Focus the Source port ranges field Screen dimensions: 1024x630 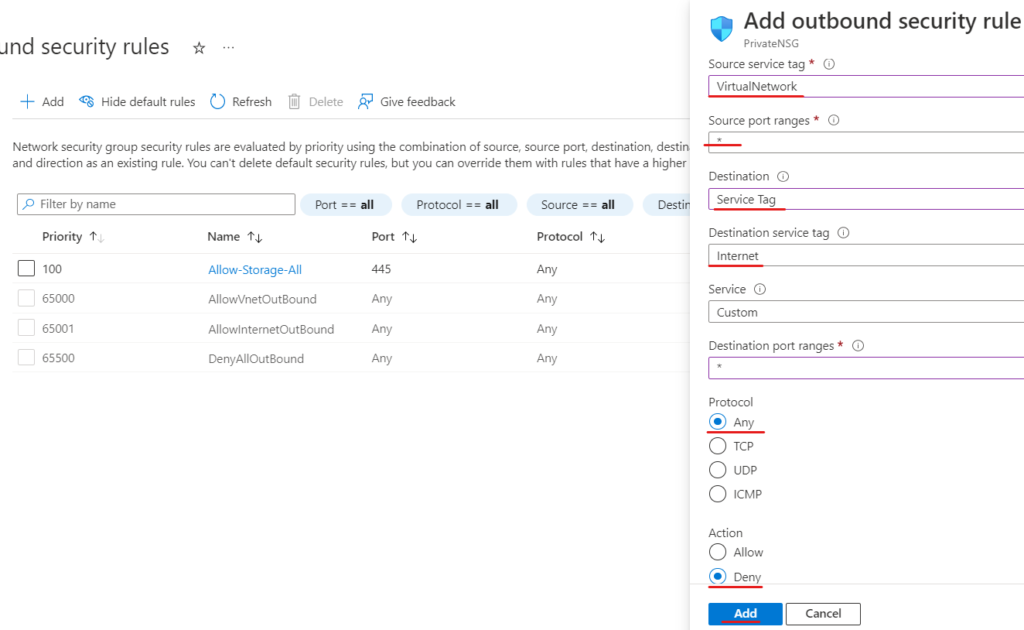(866, 142)
